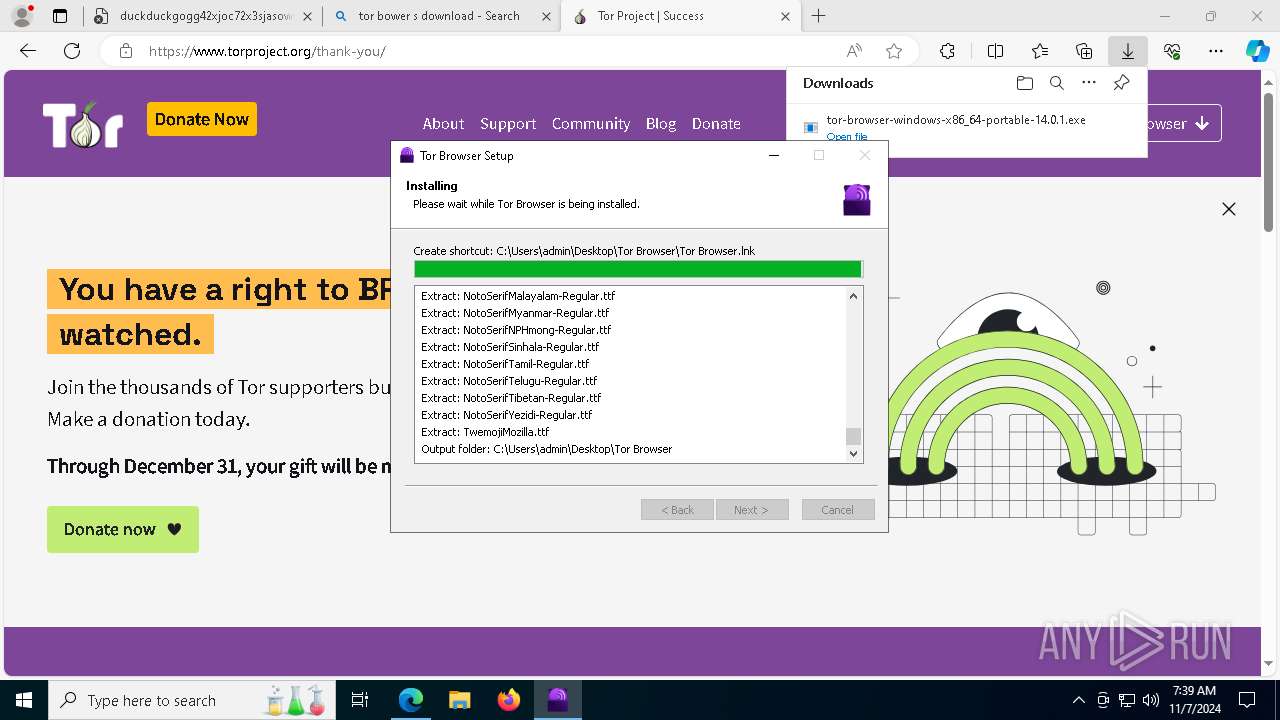Open Firefox from the taskbar
This screenshot has width=1280, height=720.
[509, 700]
